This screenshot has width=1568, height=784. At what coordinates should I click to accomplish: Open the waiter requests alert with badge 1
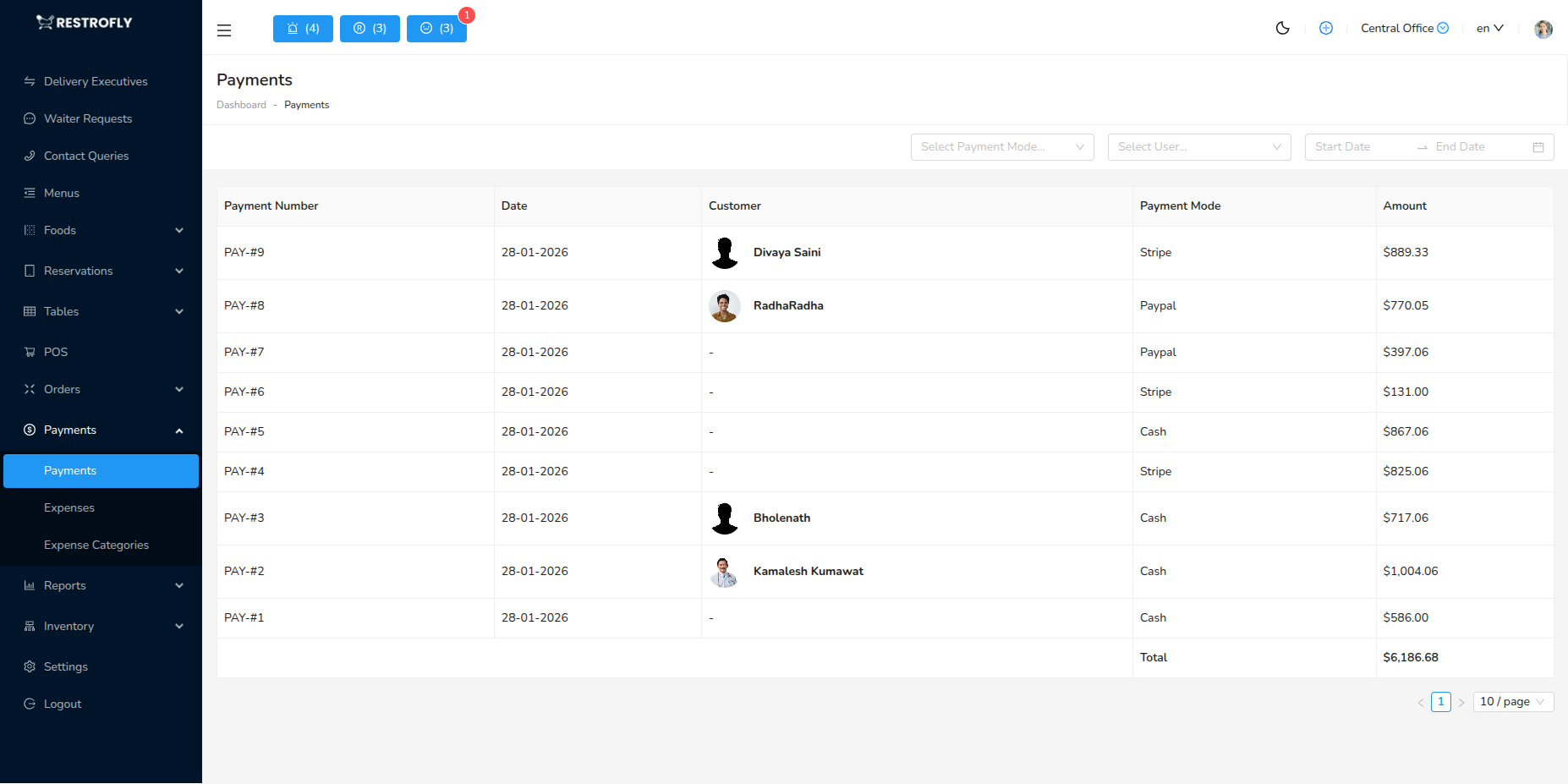pyautogui.click(x=436, y=28)
